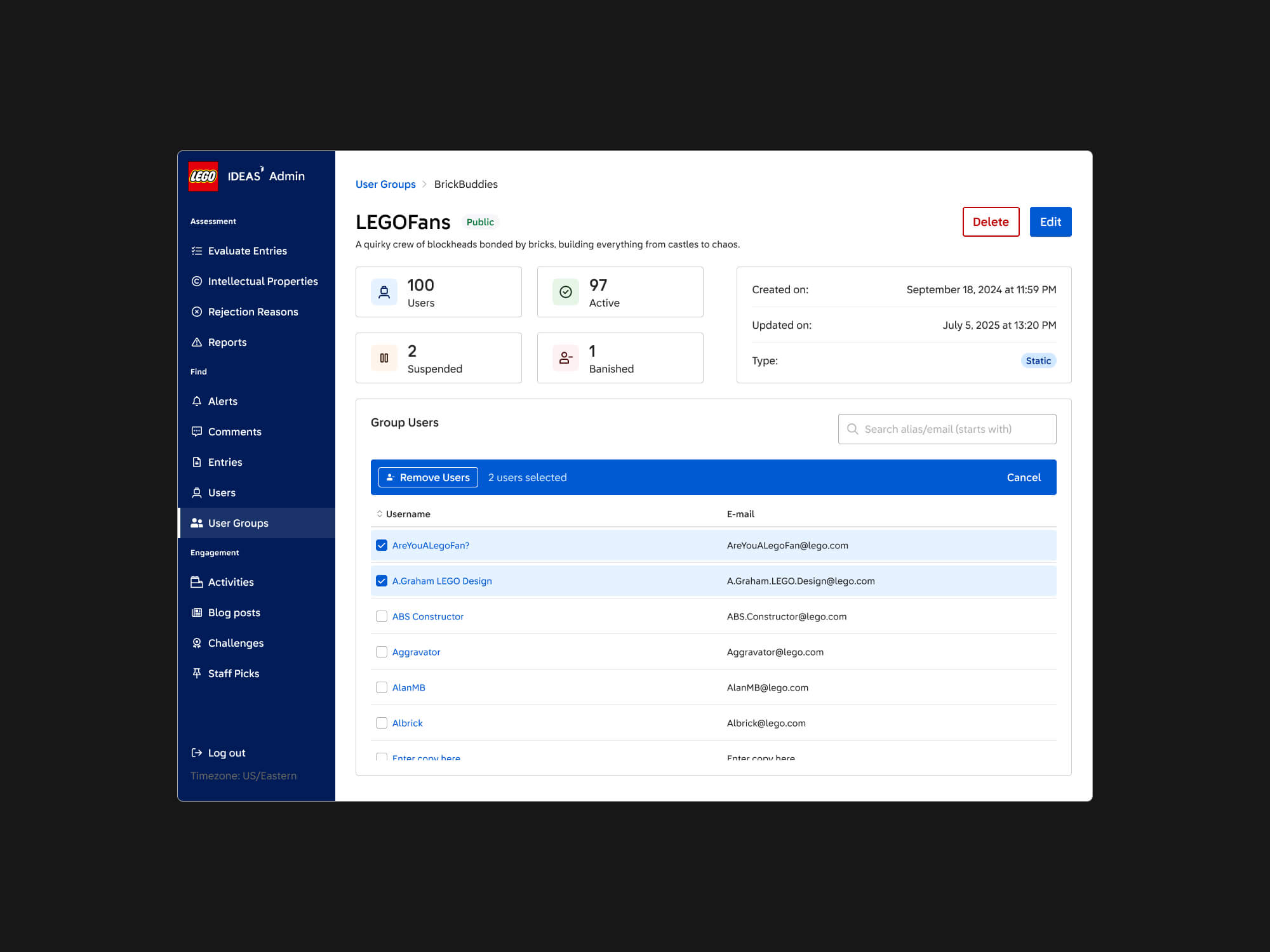Click the breadcrumb chevron separator
The width and height of the screenshot is (1270, 952).
(425, 184)
